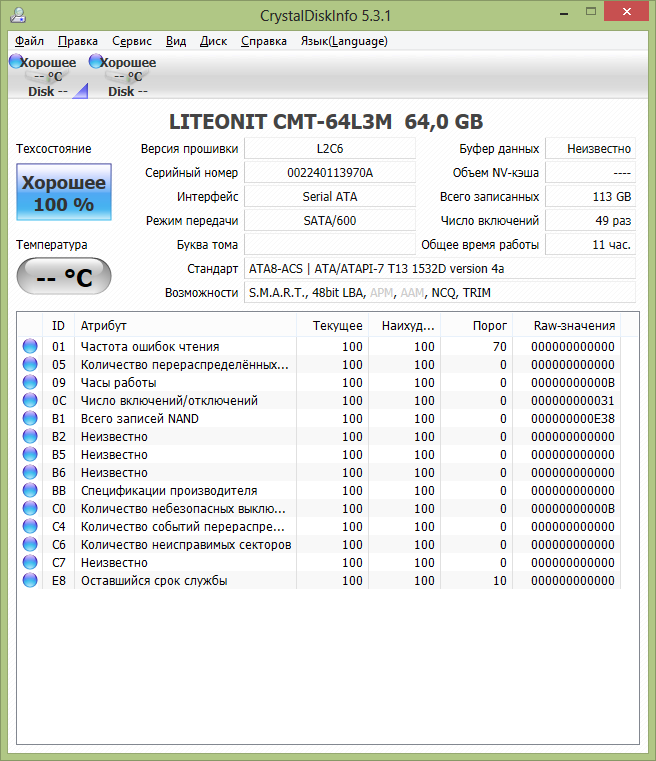Click status orb for B1 Всего записей NAND

(x=30, y=418)
